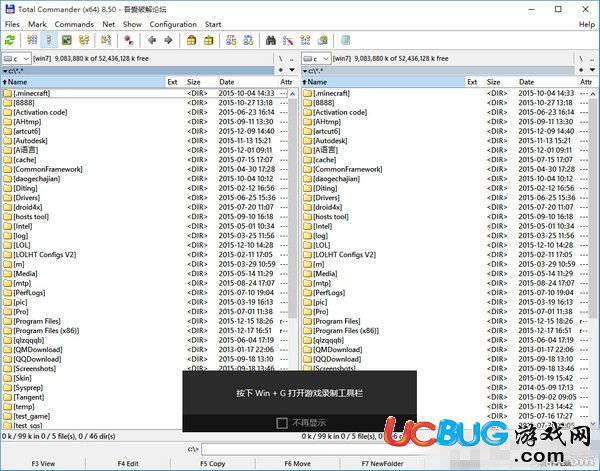Open the Show menu
The height and width of the screenshot is (471, 600).
[x=132, y=24]
